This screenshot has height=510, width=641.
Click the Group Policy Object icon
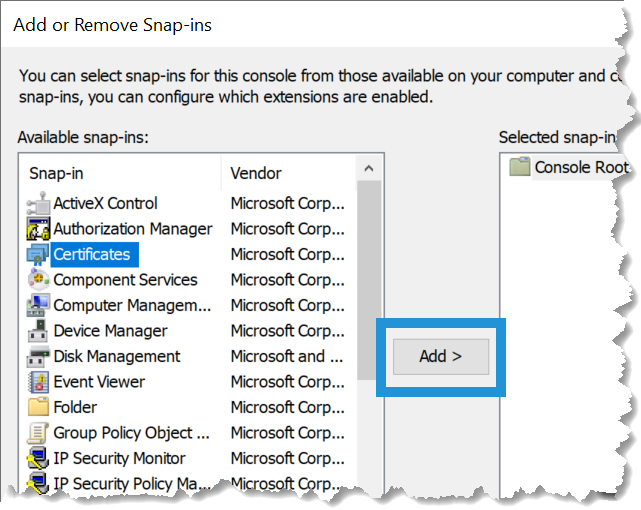point(38,433)
